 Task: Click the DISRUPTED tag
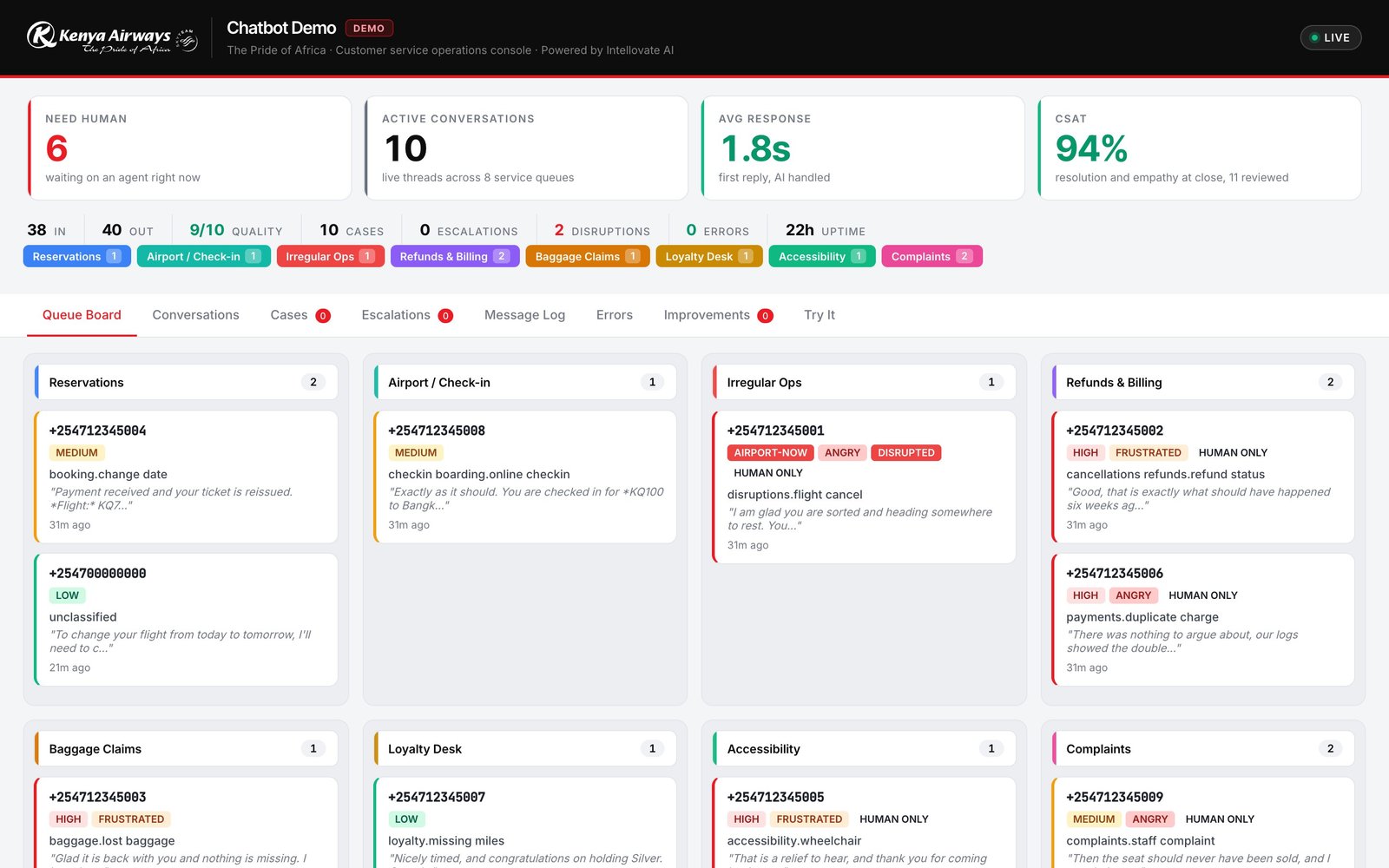pos(905,452)
